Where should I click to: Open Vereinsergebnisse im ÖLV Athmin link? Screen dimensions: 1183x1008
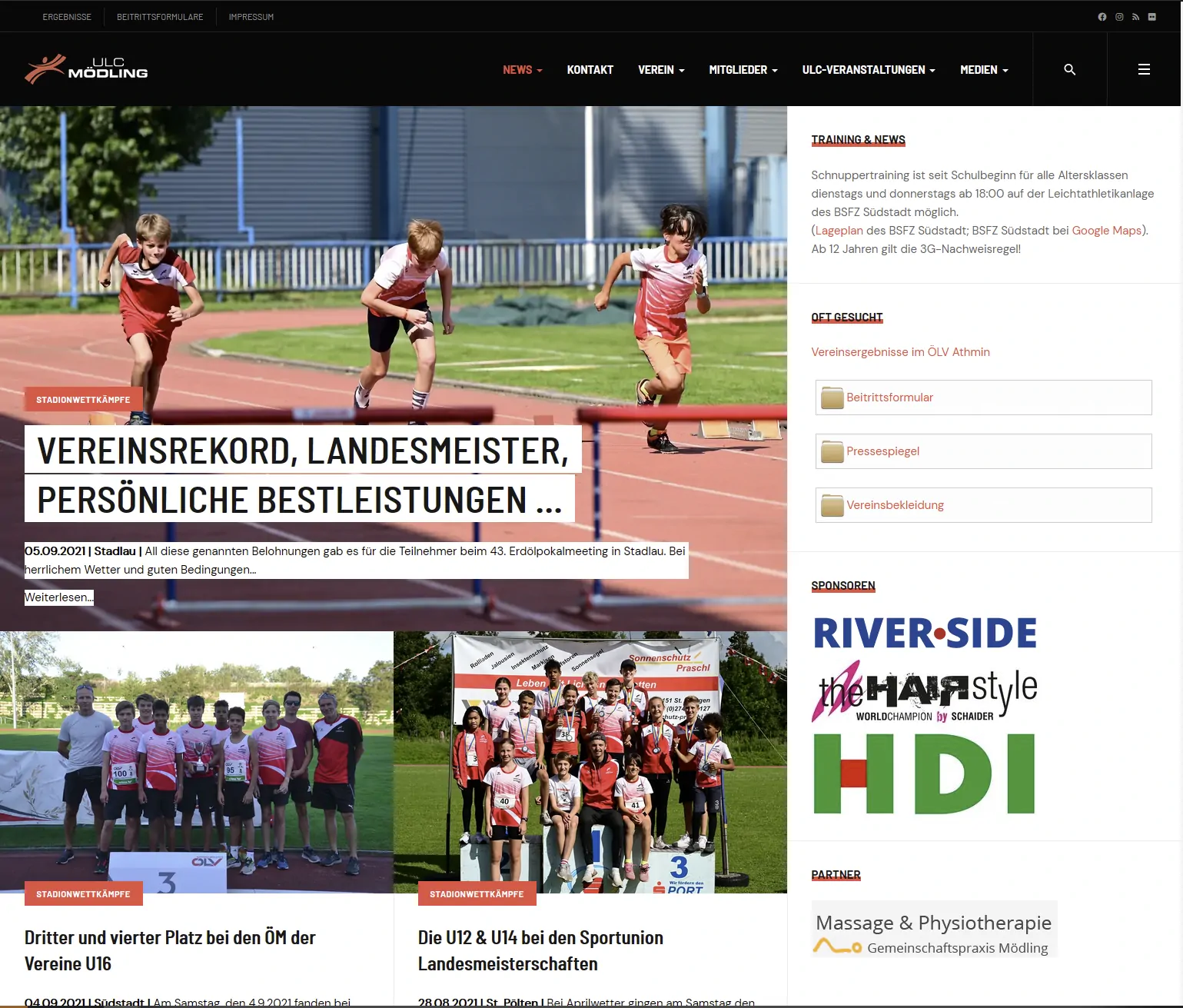pyautogui.click(x=901, y=352)
